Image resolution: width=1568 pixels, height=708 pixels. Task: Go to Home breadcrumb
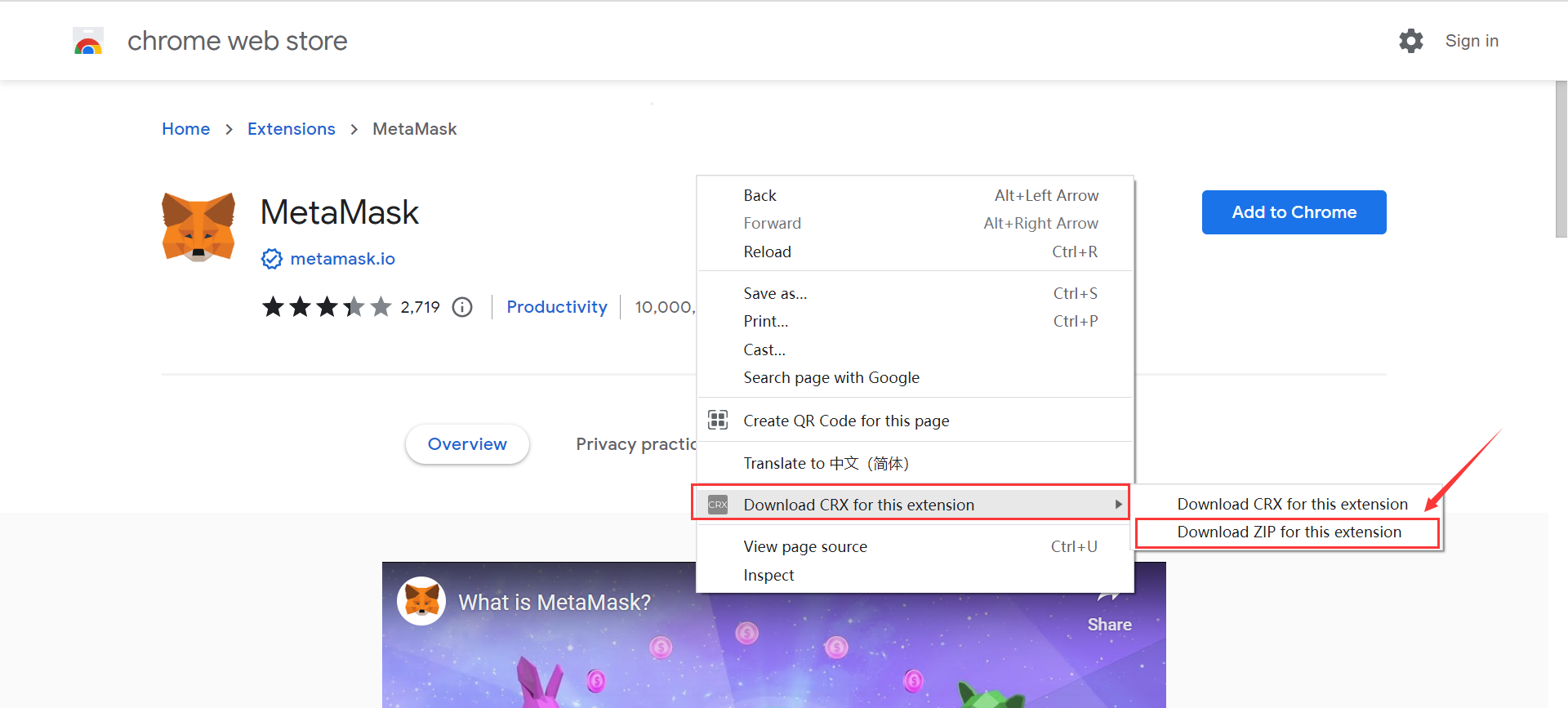[186, 129]
